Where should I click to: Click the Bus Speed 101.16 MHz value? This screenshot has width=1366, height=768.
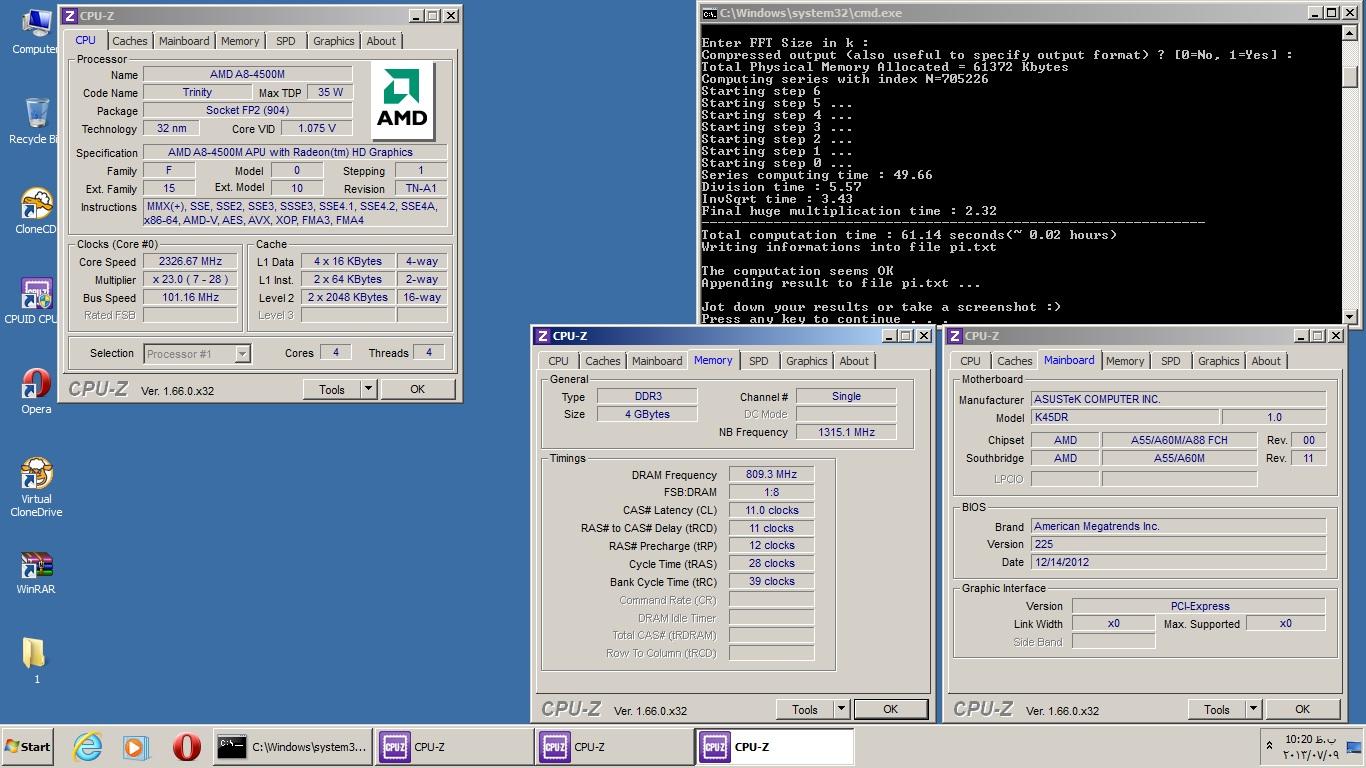pos(190,297)
